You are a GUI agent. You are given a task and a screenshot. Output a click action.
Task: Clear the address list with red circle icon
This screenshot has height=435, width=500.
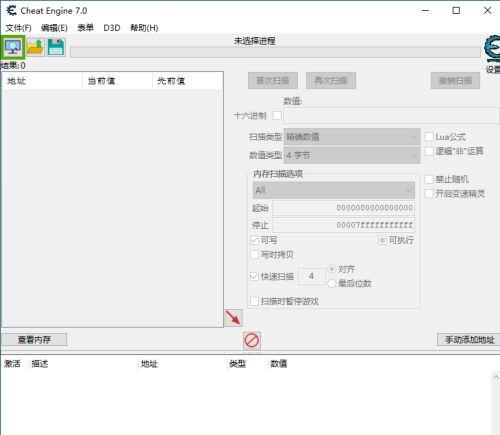[252, 341]
